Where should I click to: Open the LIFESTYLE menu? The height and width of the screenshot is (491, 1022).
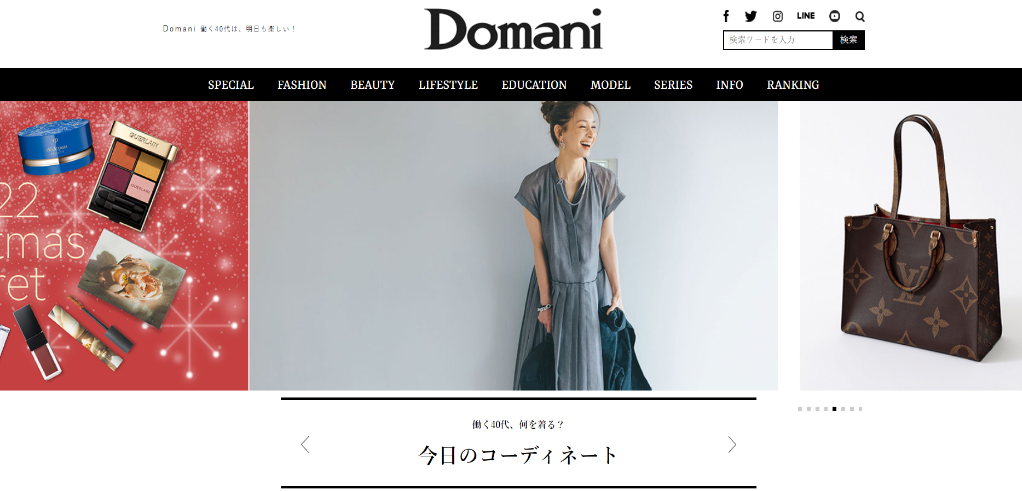coord(448,85)
